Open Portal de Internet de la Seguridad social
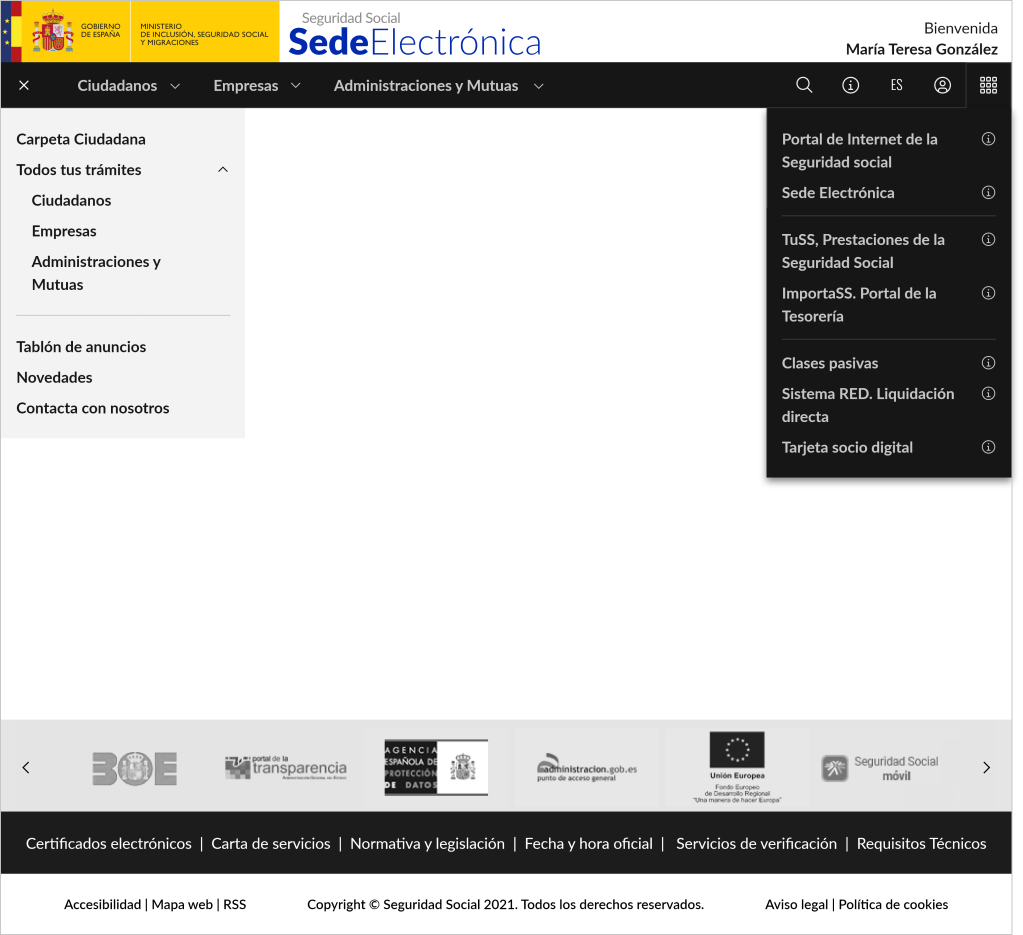 pyautogui.click(x=859, y=151)
